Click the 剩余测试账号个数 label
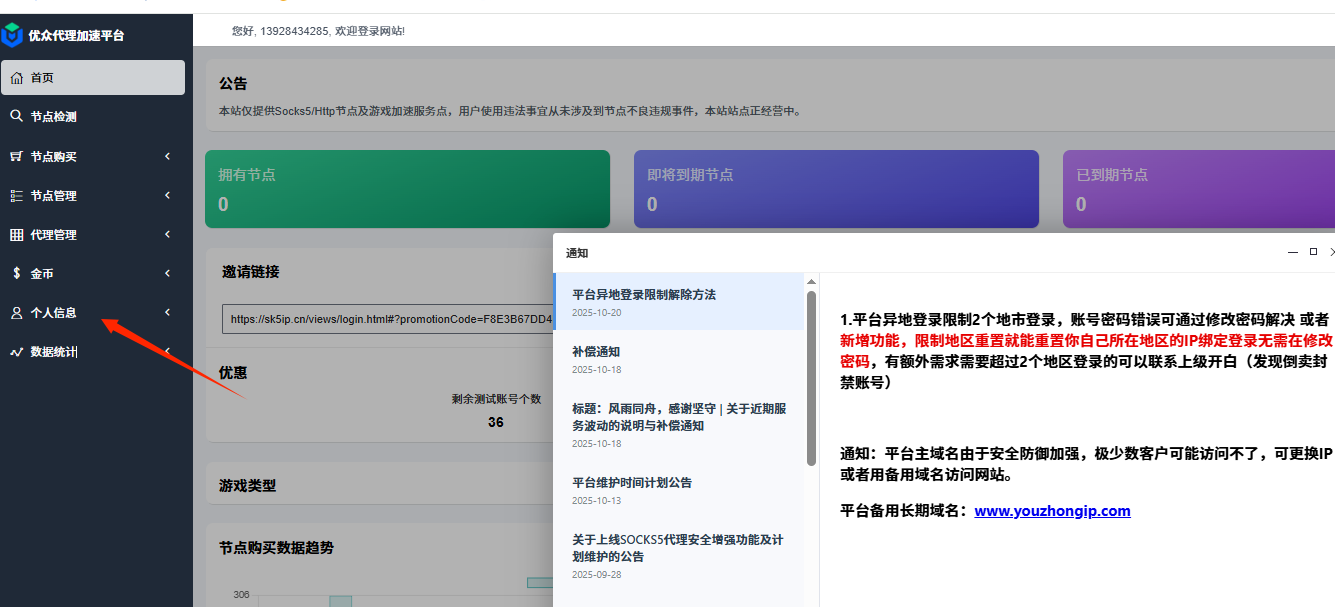 click(x=496, y=399)
